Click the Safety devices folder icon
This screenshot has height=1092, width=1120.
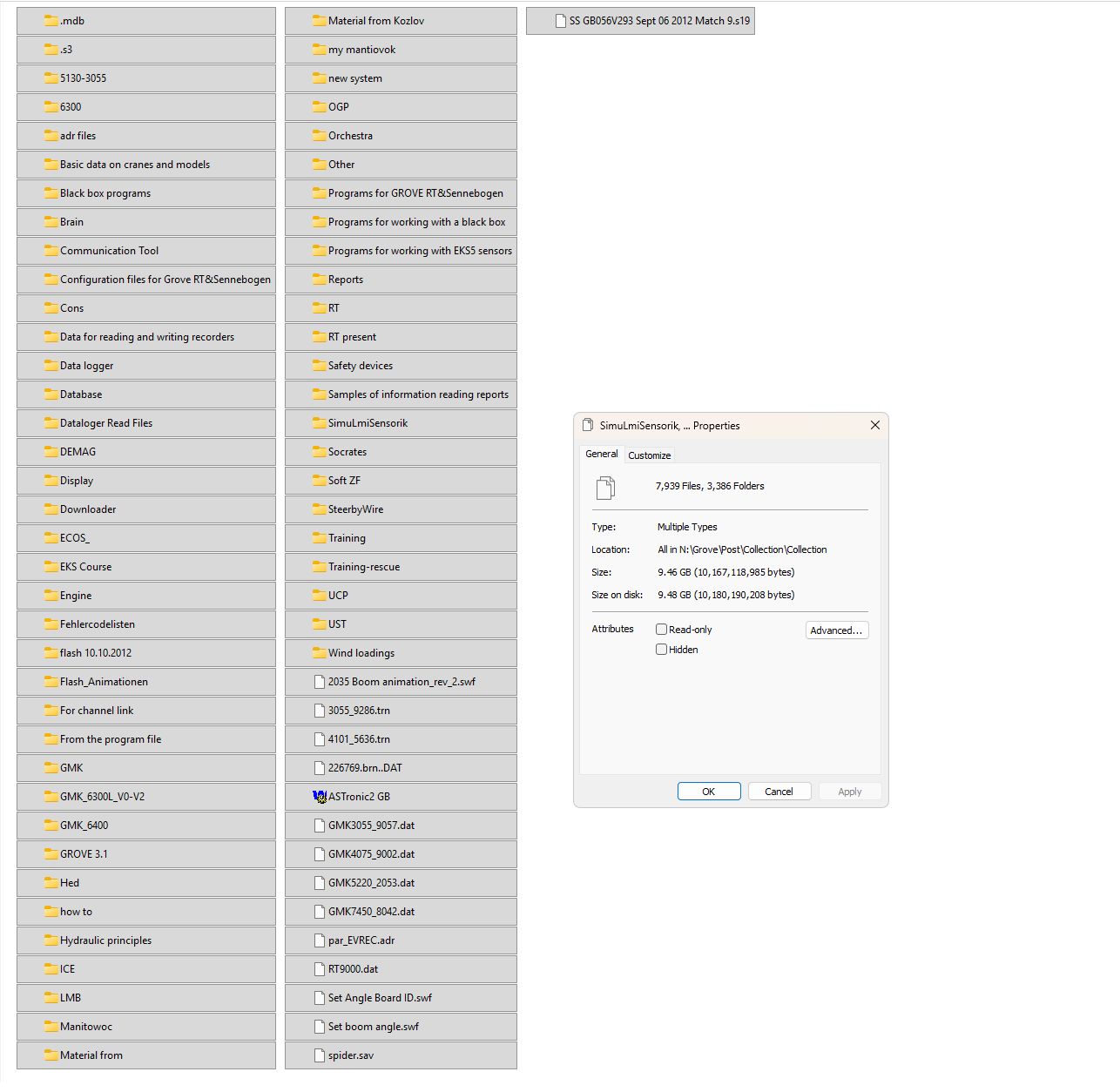point(319,366)
